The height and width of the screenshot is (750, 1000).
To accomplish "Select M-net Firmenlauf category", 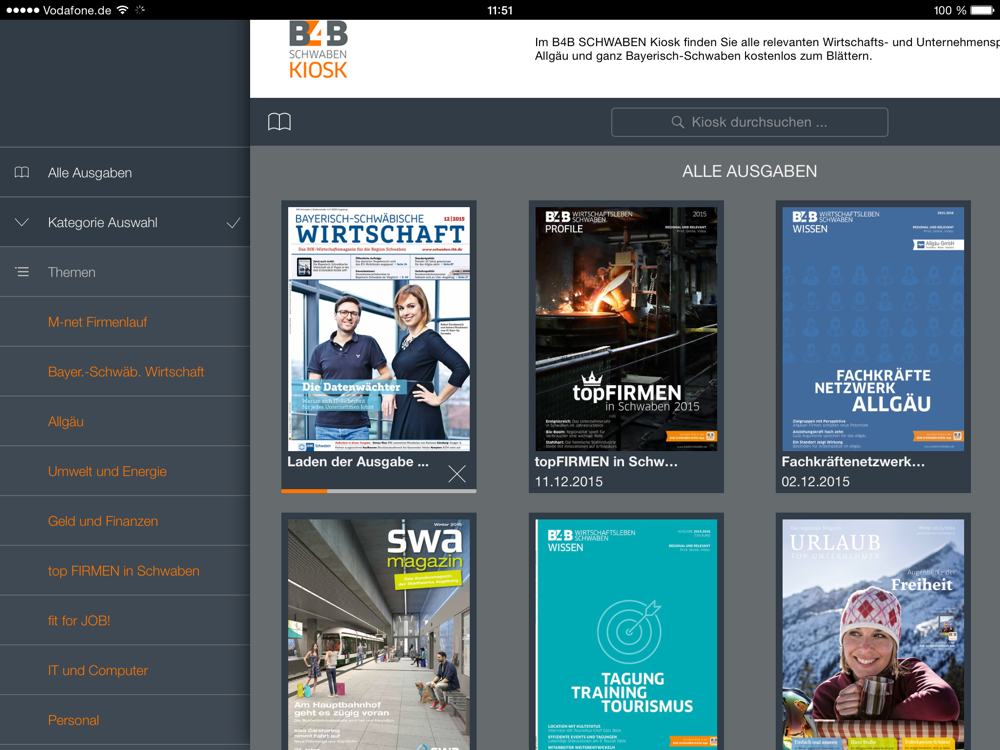I will point(125,321).
